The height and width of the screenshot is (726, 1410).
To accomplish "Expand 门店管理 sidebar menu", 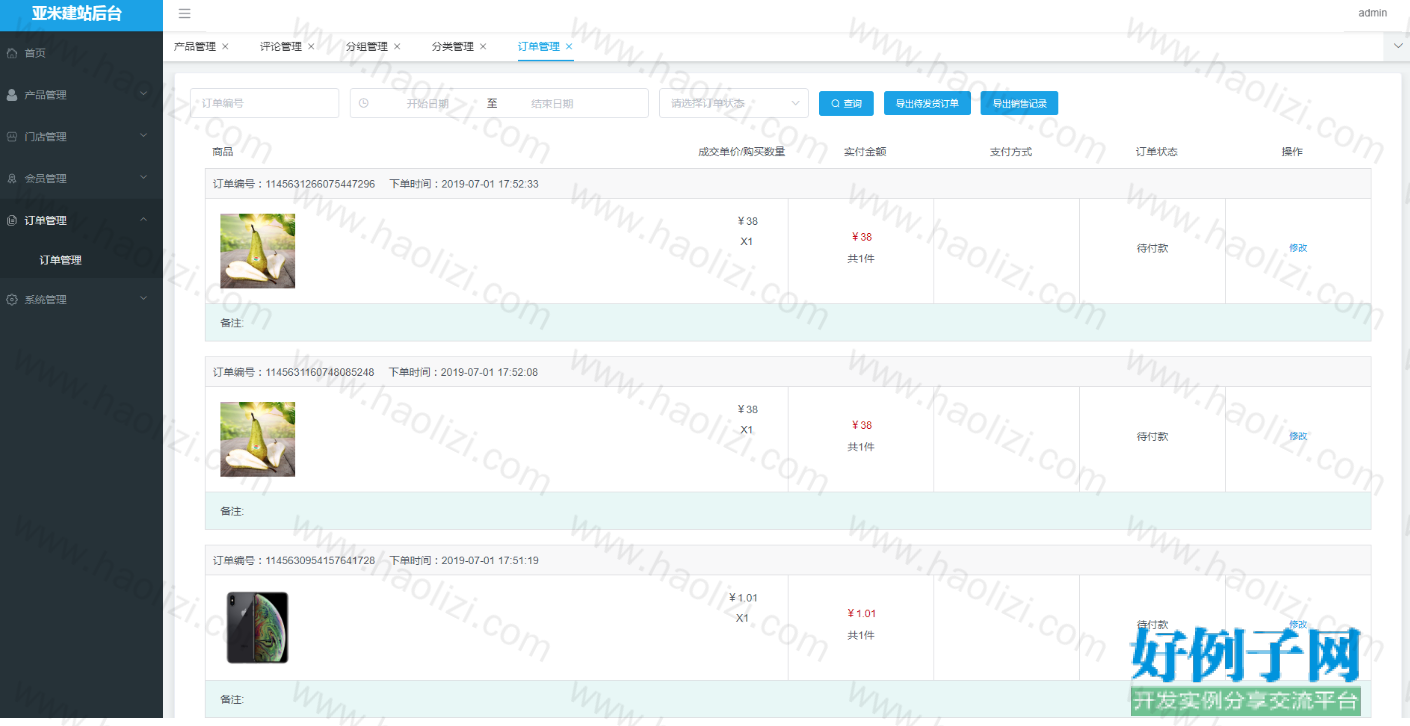I will 81,137.
